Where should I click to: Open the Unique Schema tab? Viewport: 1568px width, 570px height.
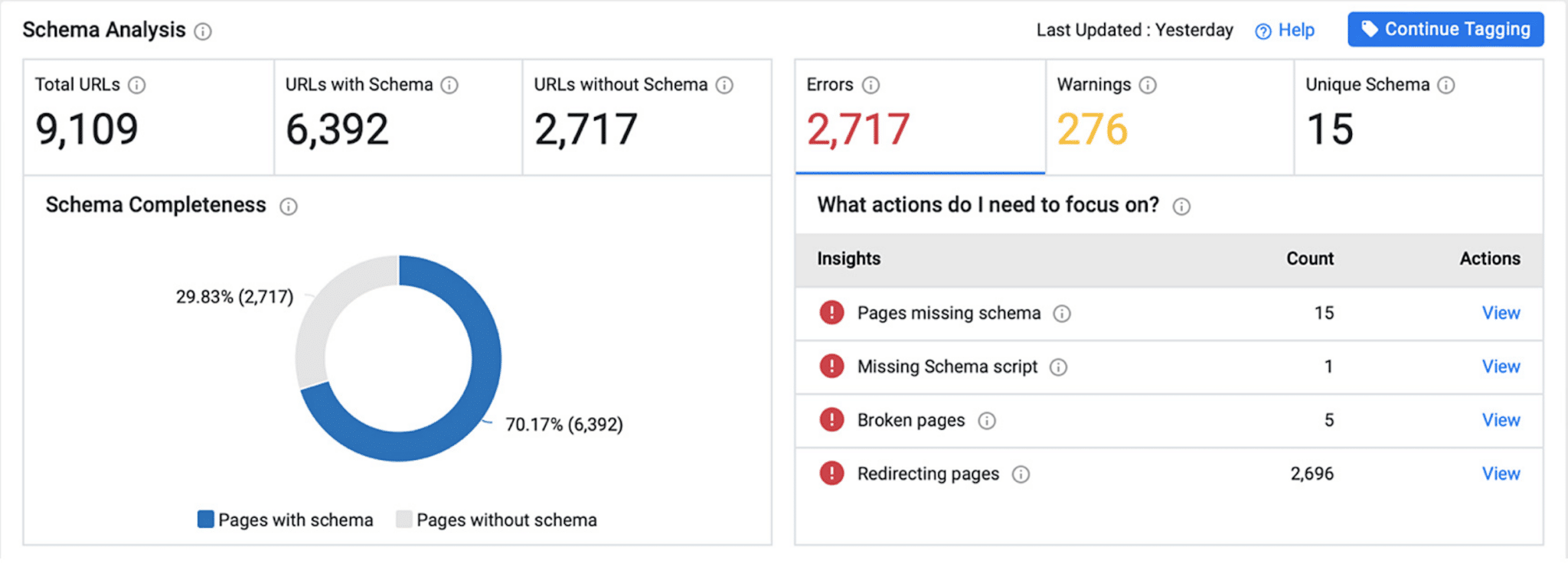click(x=1418, y=116)
